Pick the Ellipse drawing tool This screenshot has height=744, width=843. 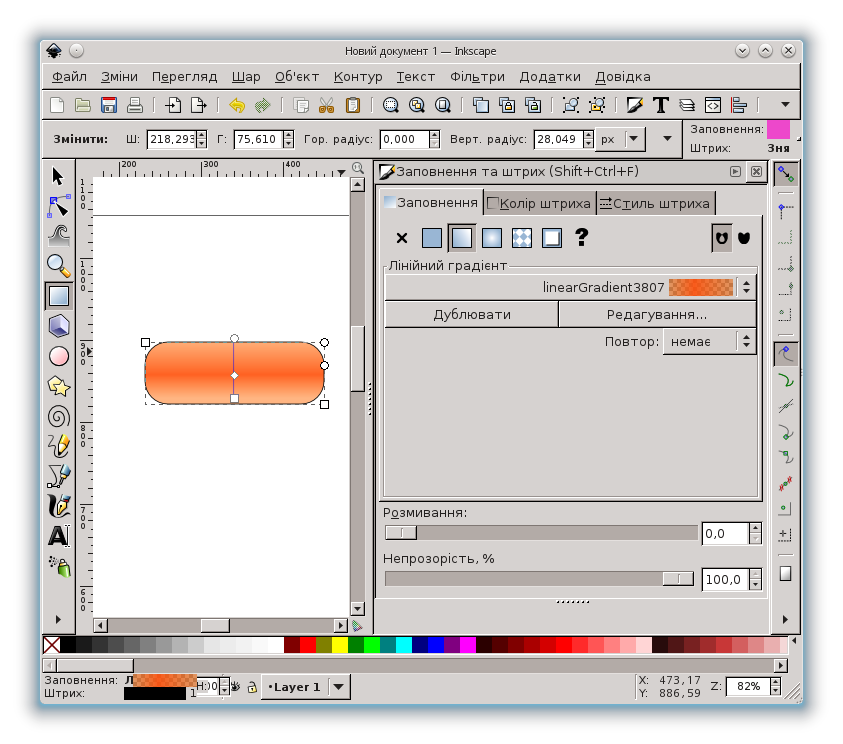[59, 356]
